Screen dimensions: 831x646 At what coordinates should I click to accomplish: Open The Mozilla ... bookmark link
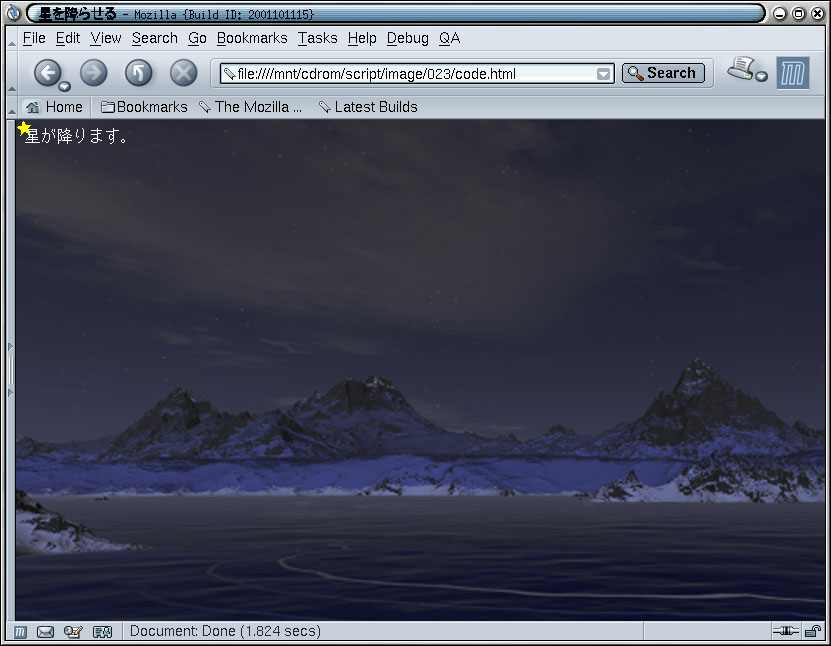251,107
